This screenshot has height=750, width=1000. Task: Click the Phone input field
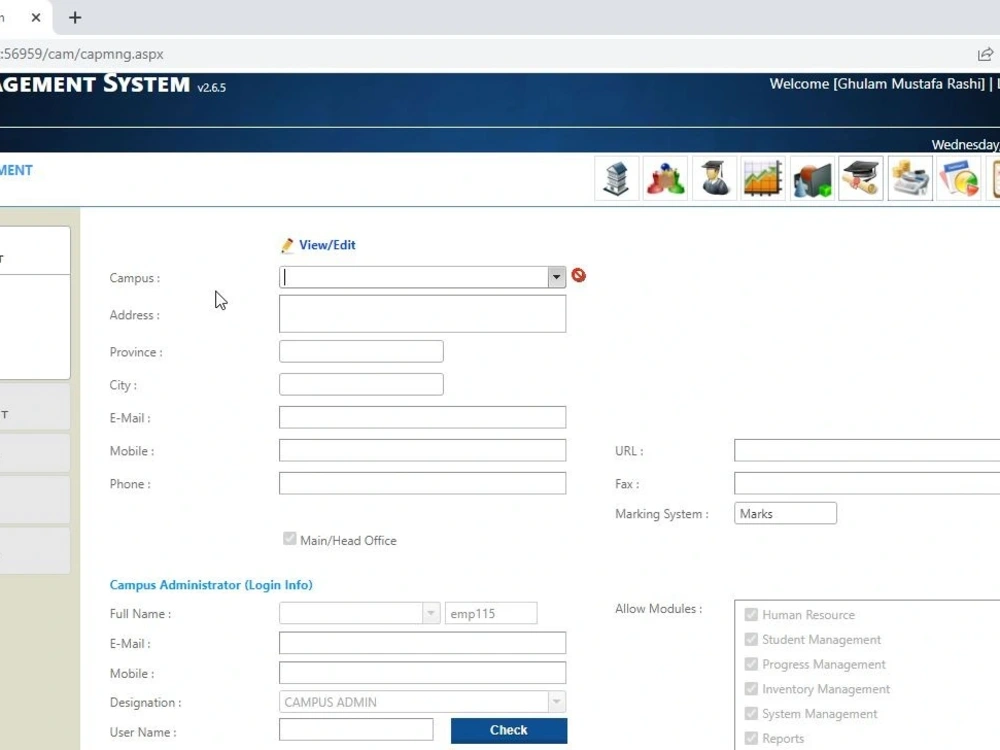coord(422,483)
